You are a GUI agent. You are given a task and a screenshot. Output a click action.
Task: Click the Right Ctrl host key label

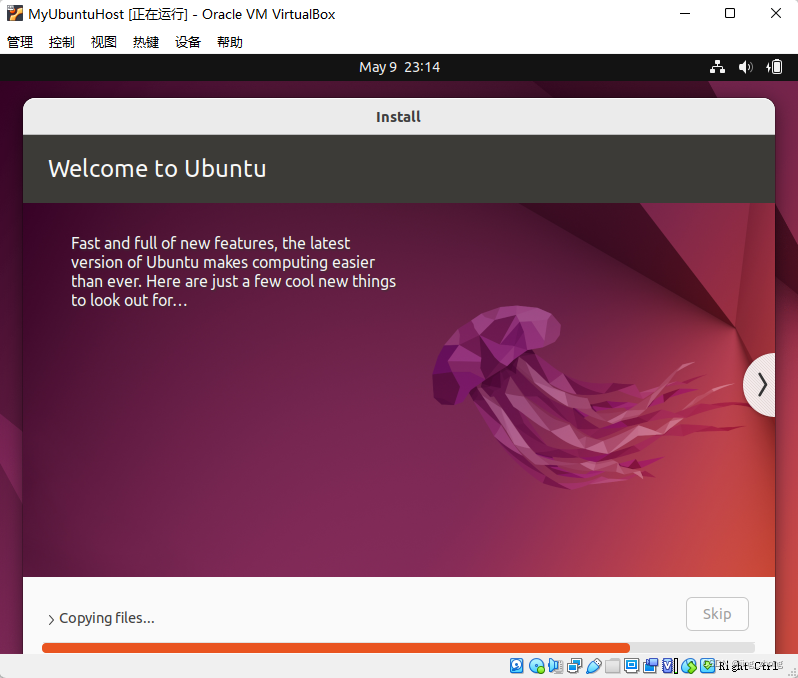(748, 665)
